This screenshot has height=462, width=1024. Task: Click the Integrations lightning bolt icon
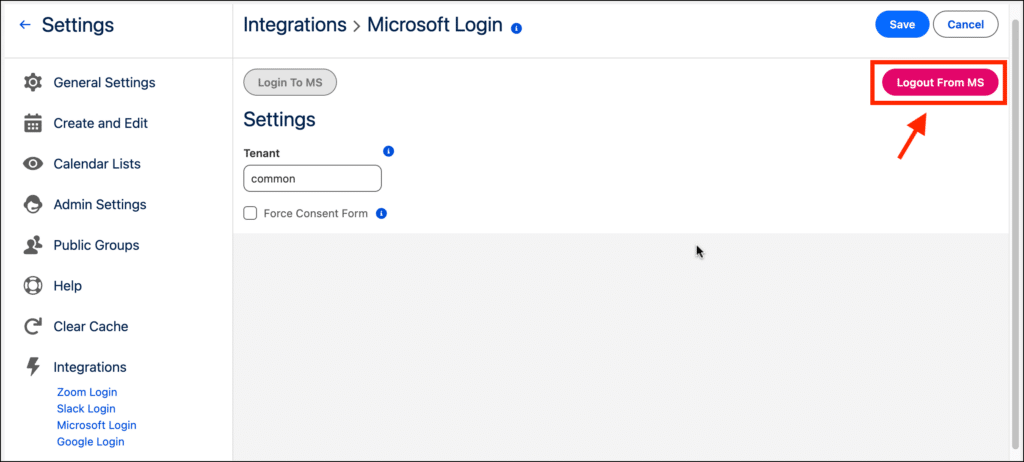(x=33, y=367)
